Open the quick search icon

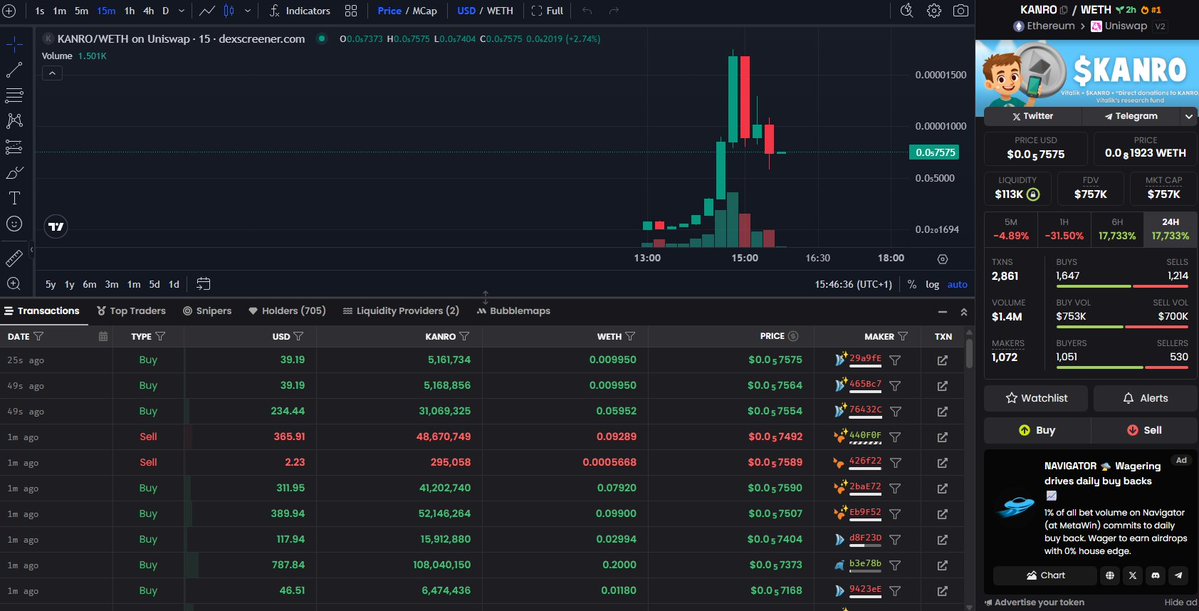pyautogui.click(x=907, y=11)
